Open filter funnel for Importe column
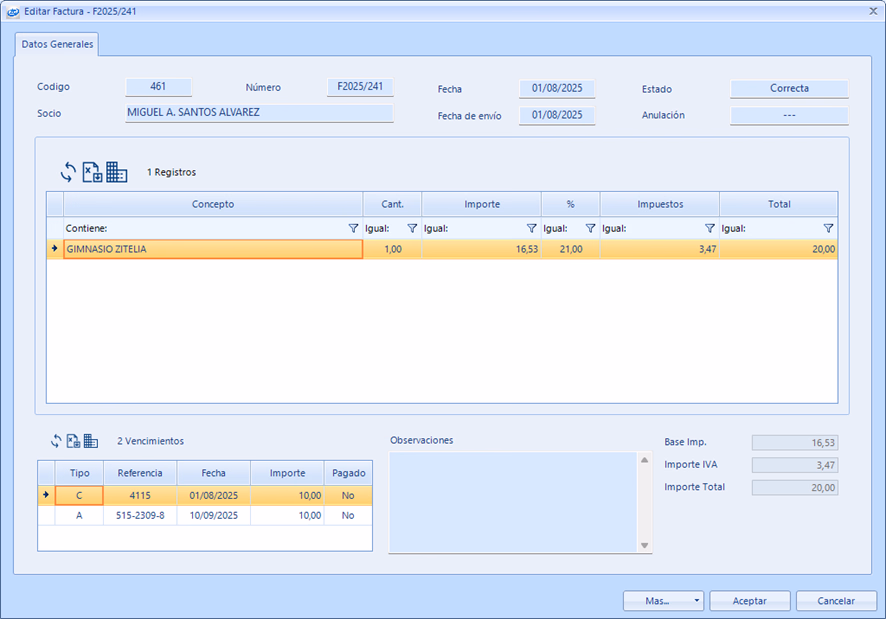Image resolution: width=886 pixels, height=619 pixels. (x=531, y=229)
